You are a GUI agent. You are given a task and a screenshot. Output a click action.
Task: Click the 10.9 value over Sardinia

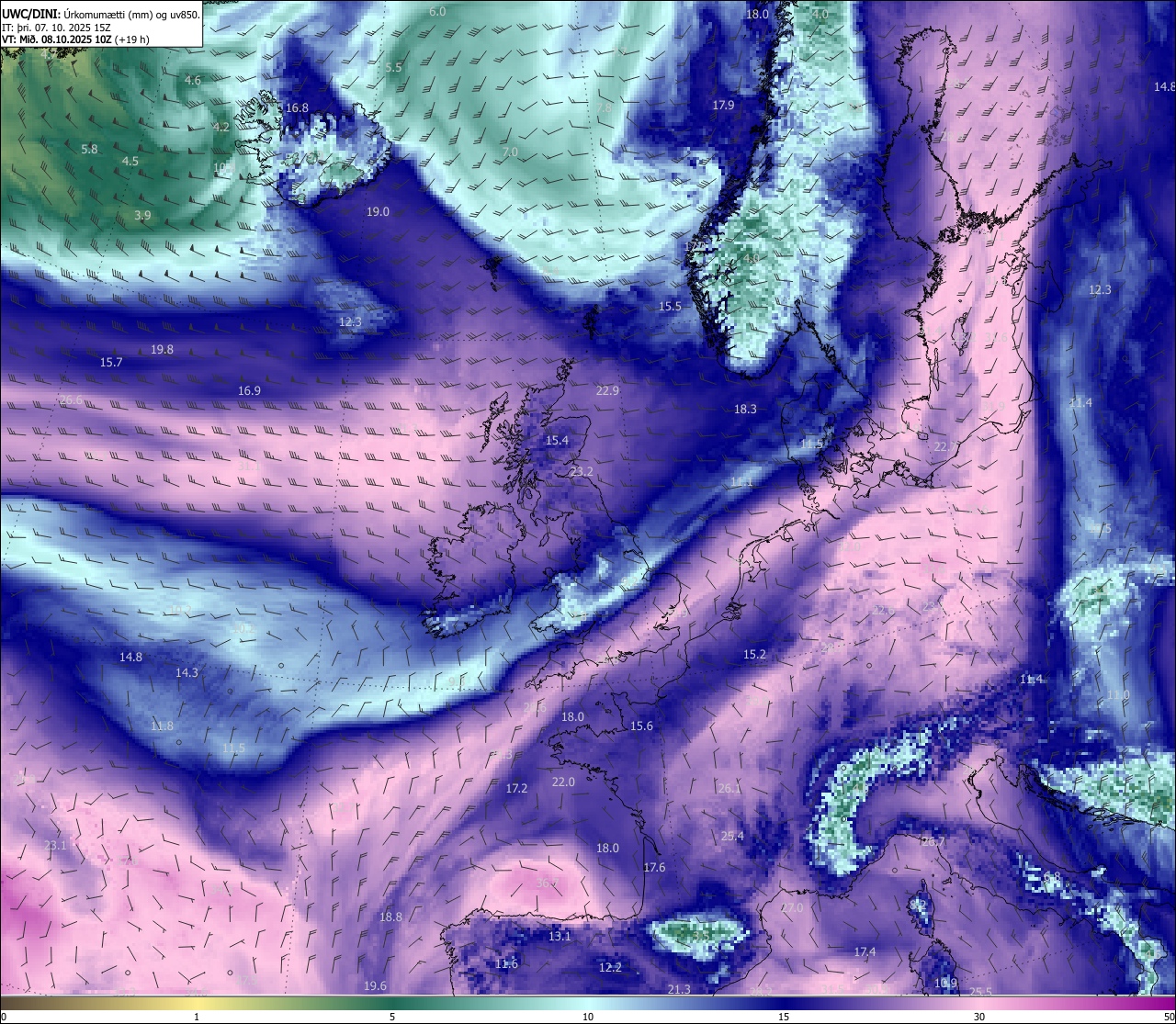coord(945,983)
